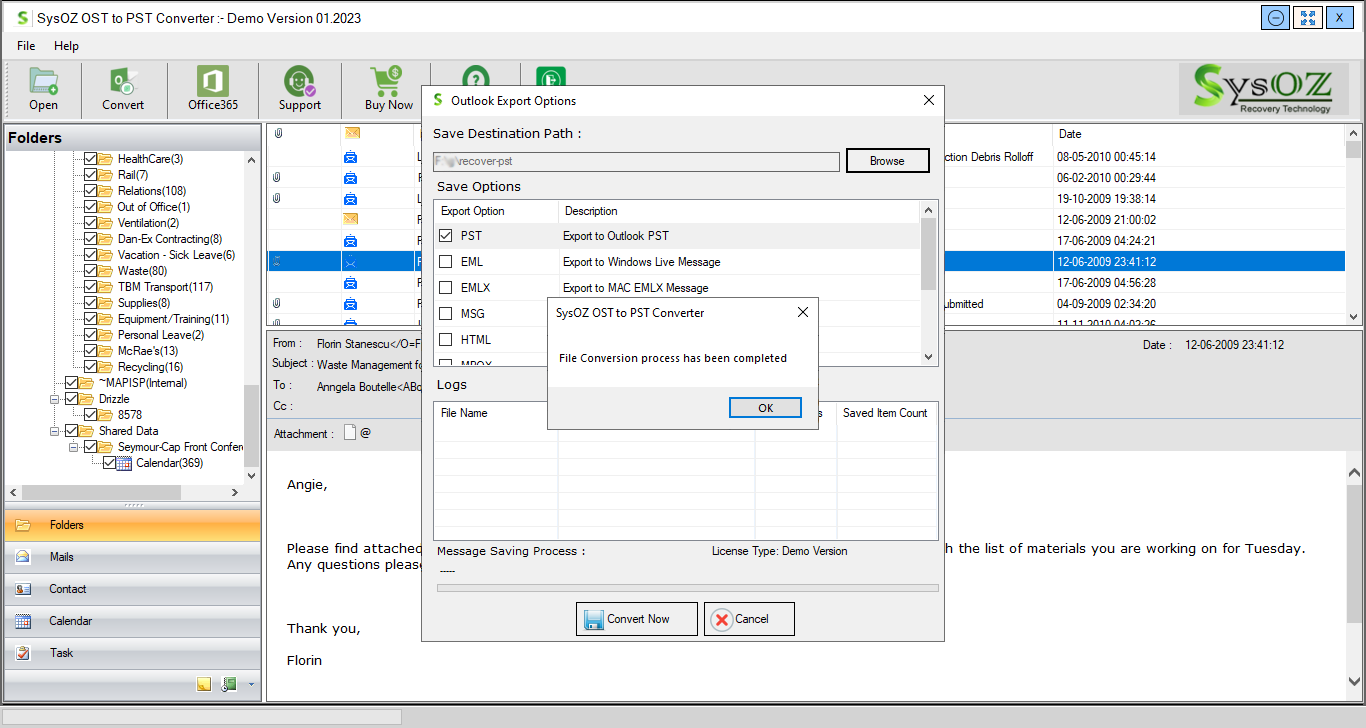
Task: Click the Support toolbar icon
Action: (299, 89)
